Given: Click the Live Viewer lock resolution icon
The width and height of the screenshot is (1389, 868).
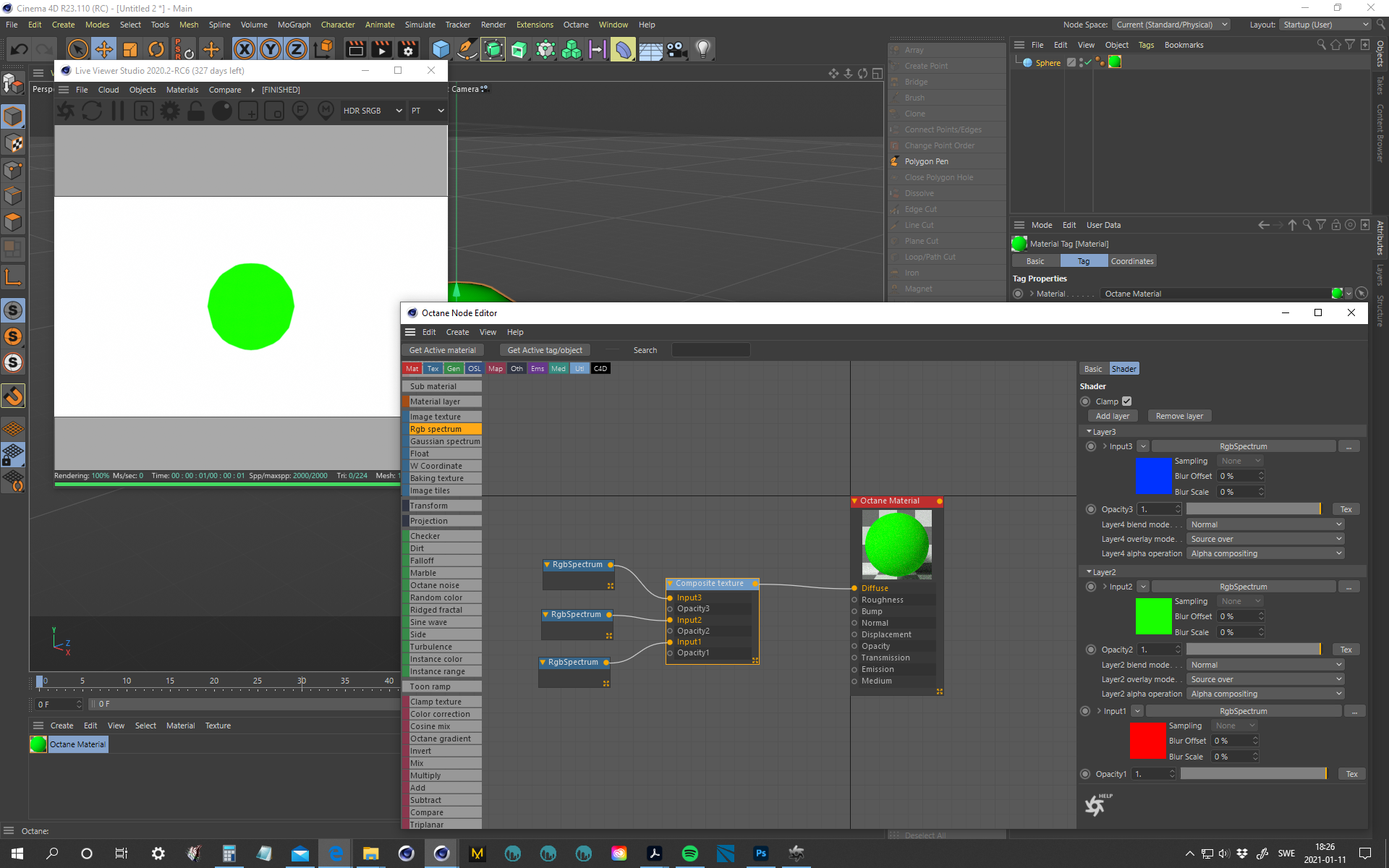Looking at the screenshot, I should pyautogui.click(x=195, y=111).
